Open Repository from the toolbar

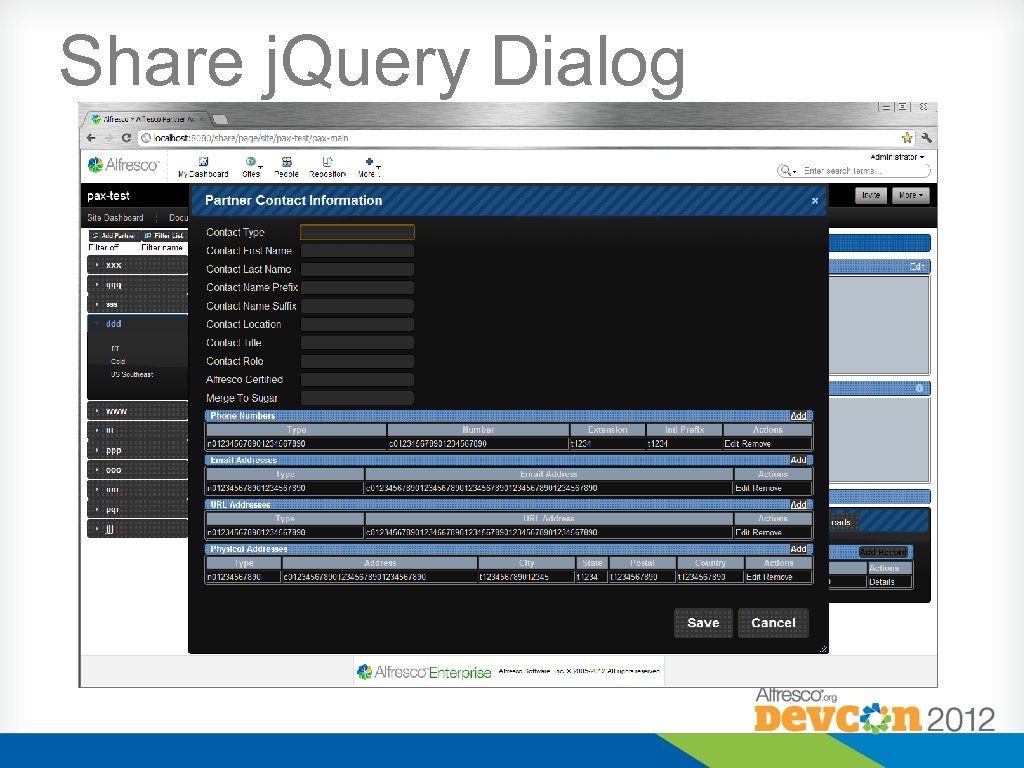pyautogui.click(x=327, y=167)
